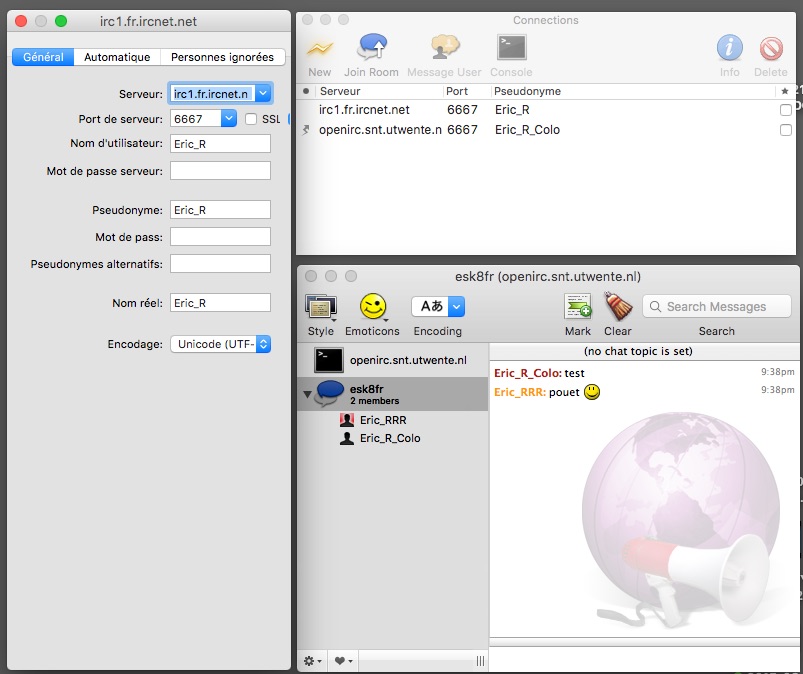Open the Style toolbar icon
This screenshot has height=674, width=803.
(321, 307)
